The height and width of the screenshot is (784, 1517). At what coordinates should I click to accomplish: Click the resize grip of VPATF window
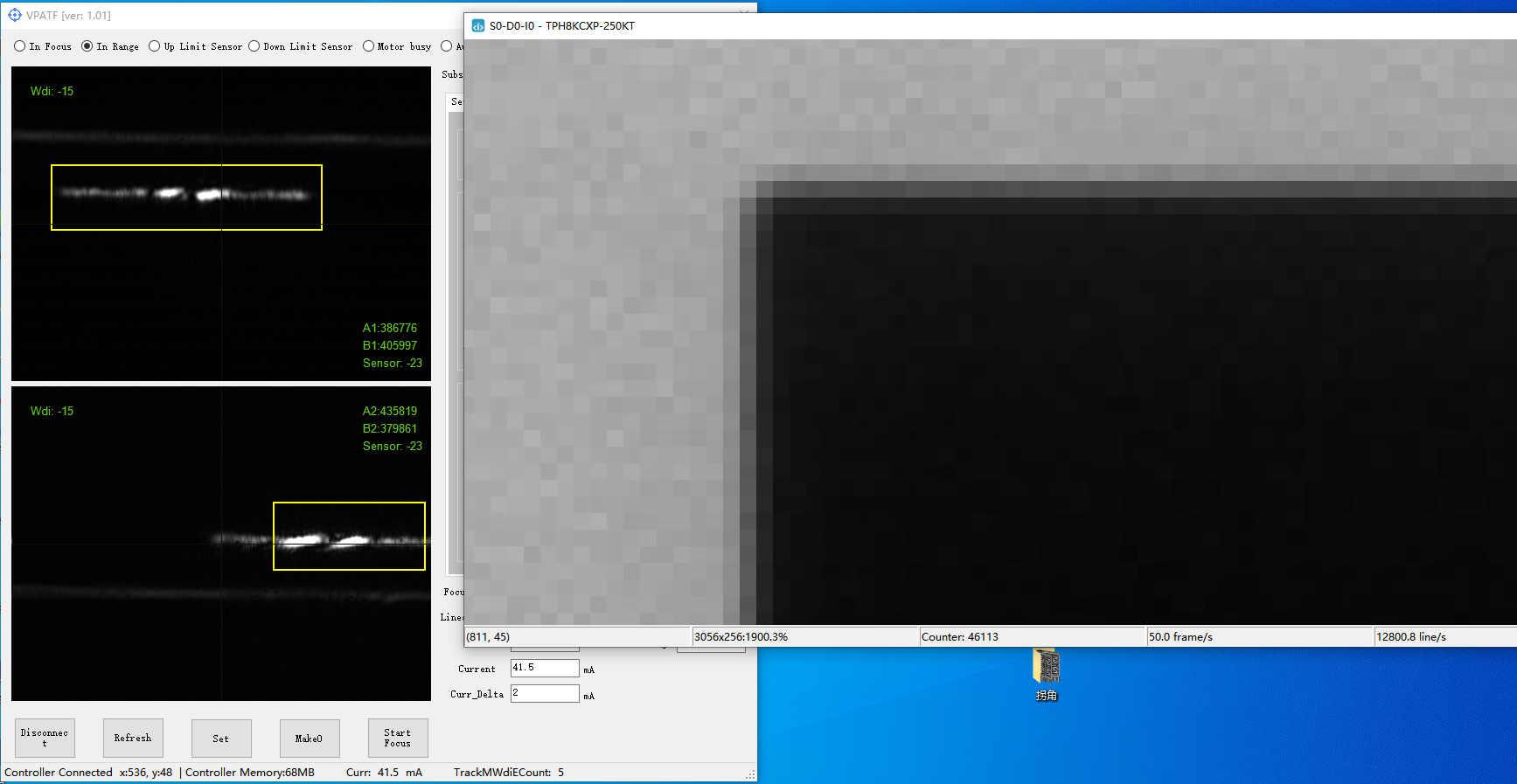[x=750, y=774]
